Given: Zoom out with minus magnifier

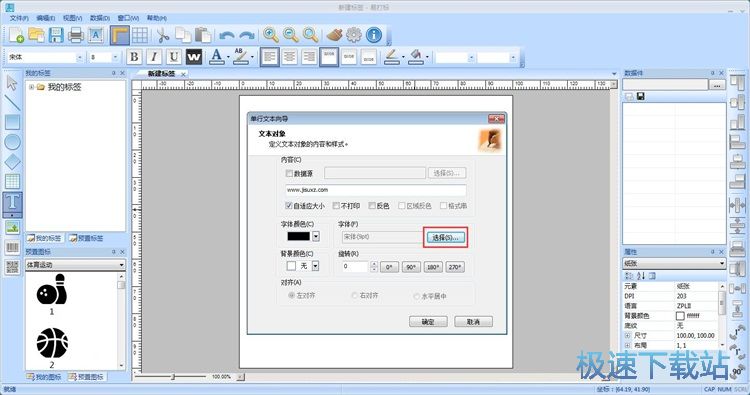Looking at the screenshot, I should (x=291, y=35).
